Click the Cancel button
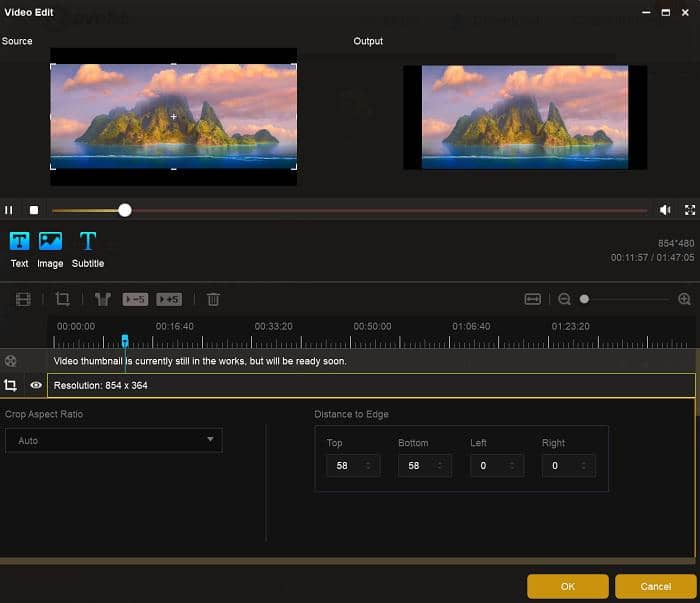Image resolution: width=700 pixels, height=603 pixels. (x=656, y=586)
